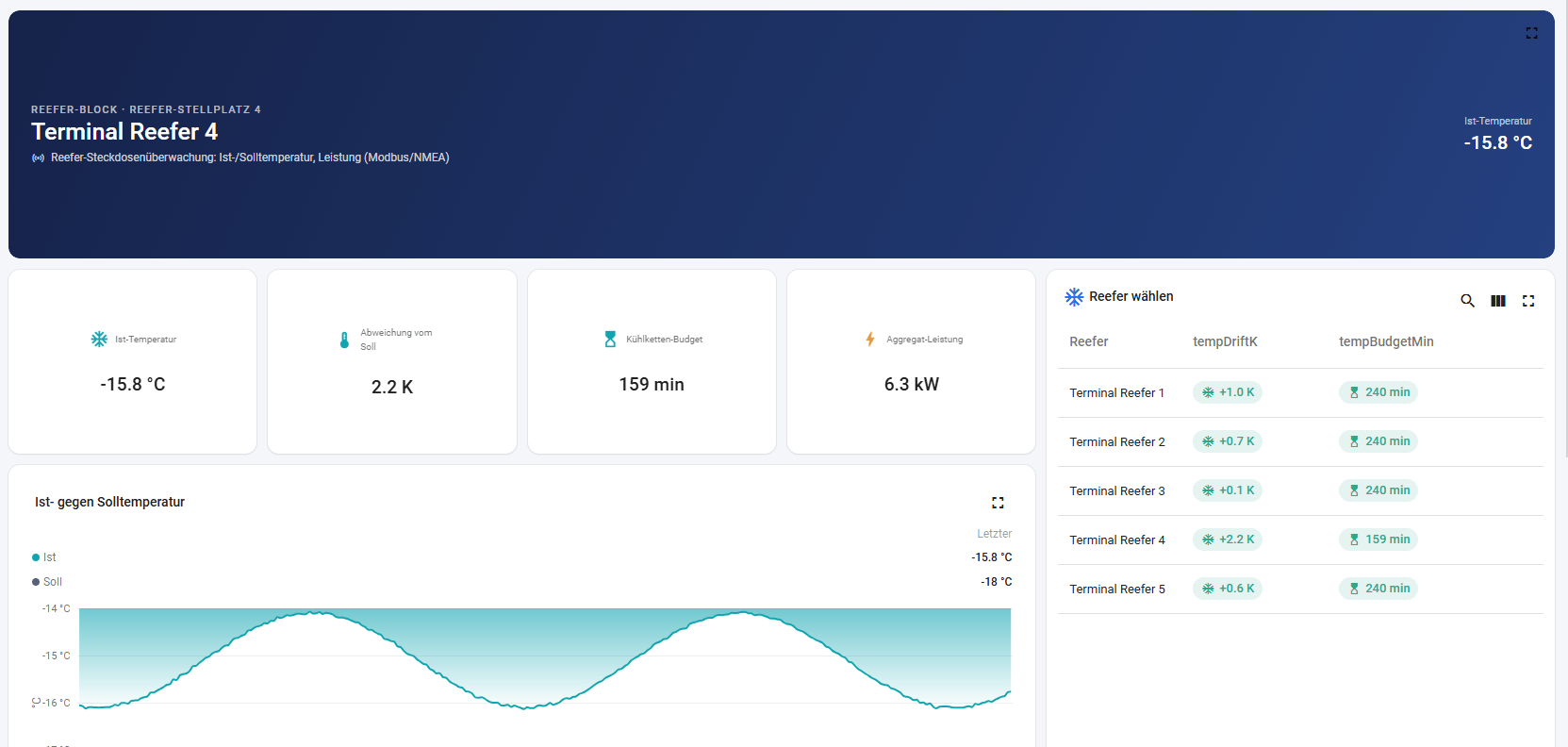Click snowflake icon in +0.6 K badge
1568x747 pixels.
(x=1208, y=589)
